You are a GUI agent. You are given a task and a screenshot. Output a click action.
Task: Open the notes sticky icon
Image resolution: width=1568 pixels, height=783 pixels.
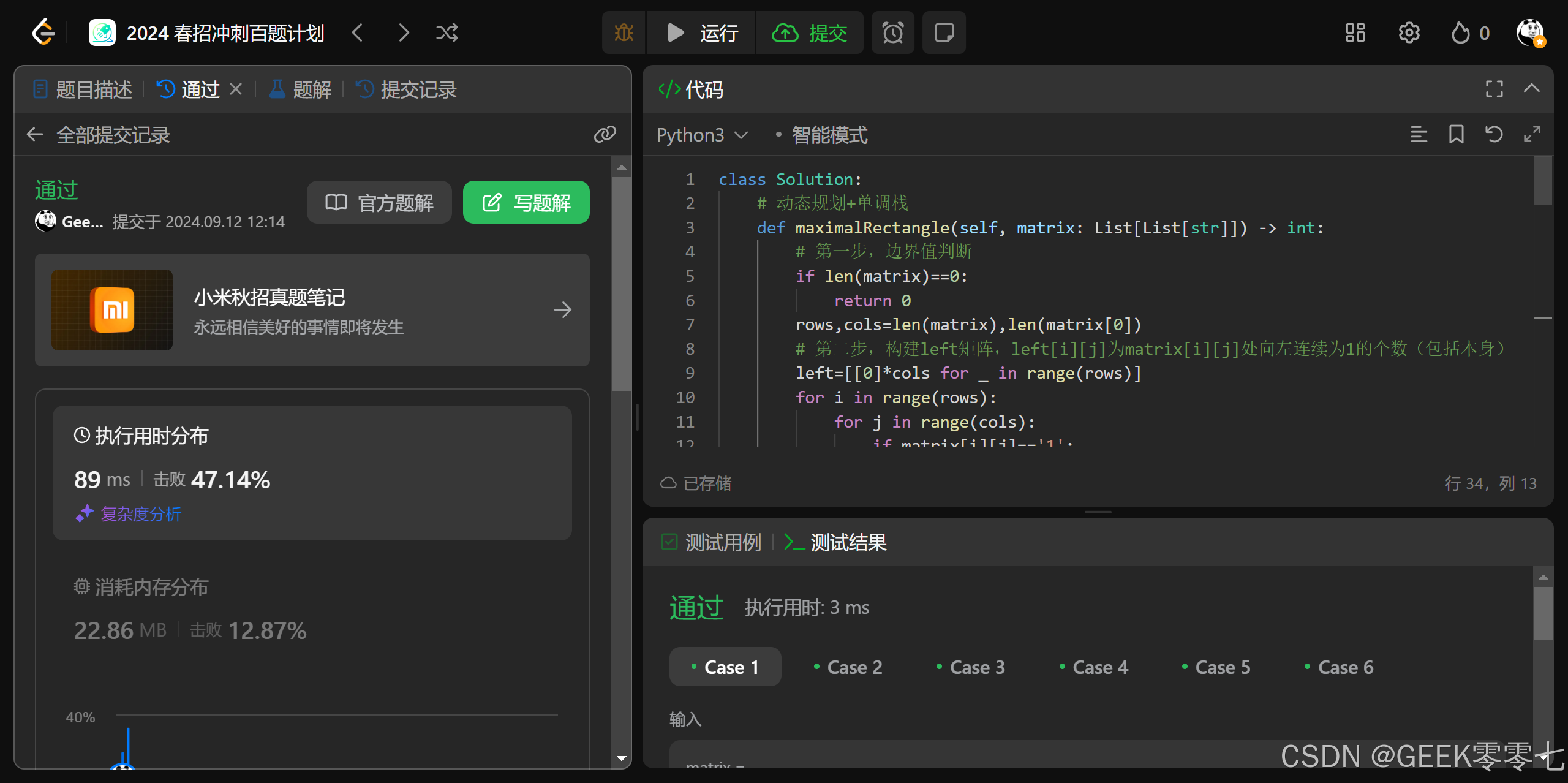coord(944,32)
